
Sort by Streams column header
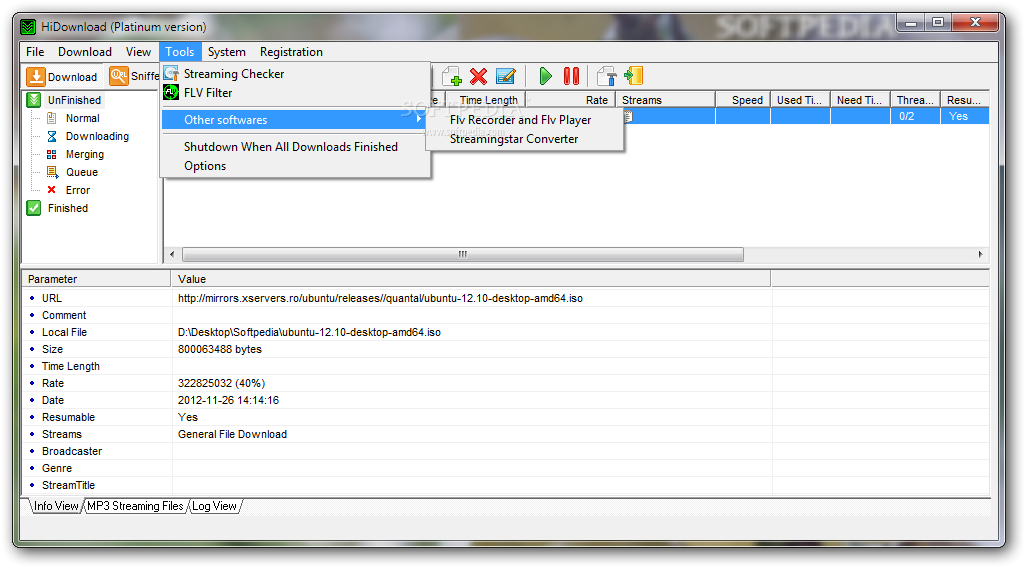(x=665, y=100)
